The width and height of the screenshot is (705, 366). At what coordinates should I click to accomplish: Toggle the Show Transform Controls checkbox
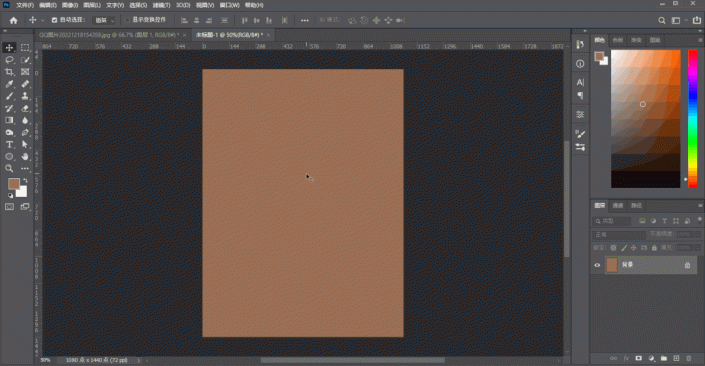tap(127, 20)
